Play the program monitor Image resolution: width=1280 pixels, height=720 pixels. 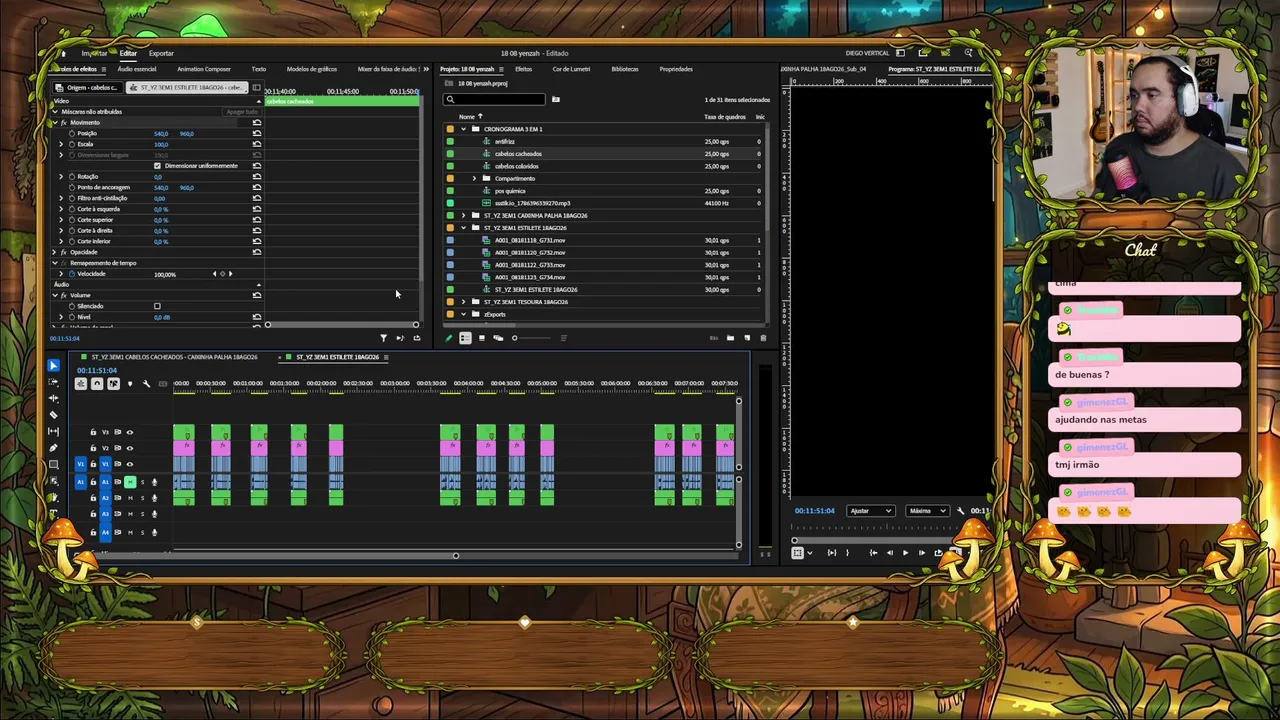coord(906,553)
